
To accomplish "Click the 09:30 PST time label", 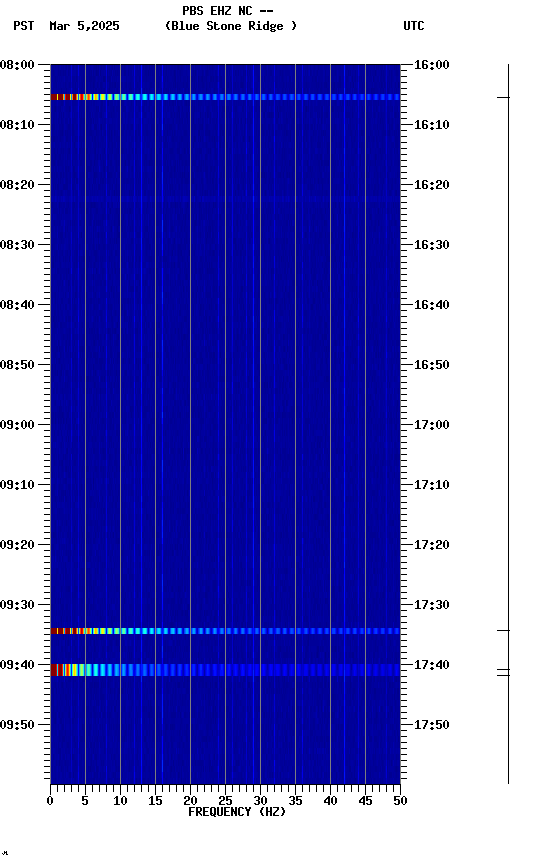I will tap(17, 605).
